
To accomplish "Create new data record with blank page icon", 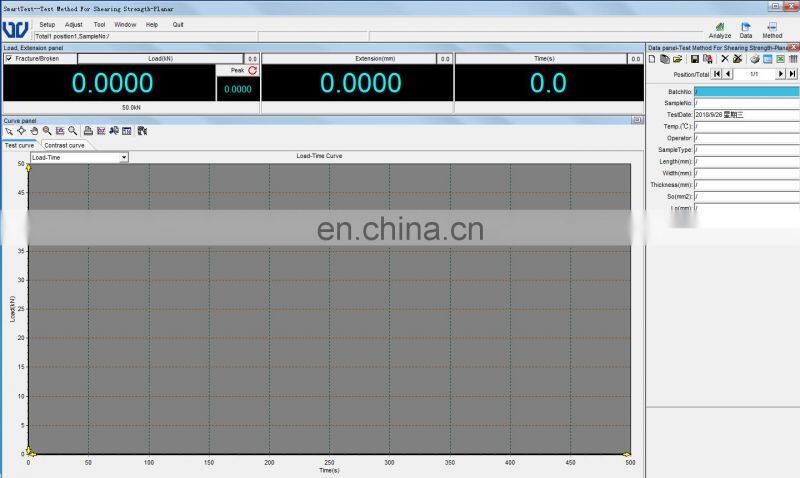I will 652,59.
